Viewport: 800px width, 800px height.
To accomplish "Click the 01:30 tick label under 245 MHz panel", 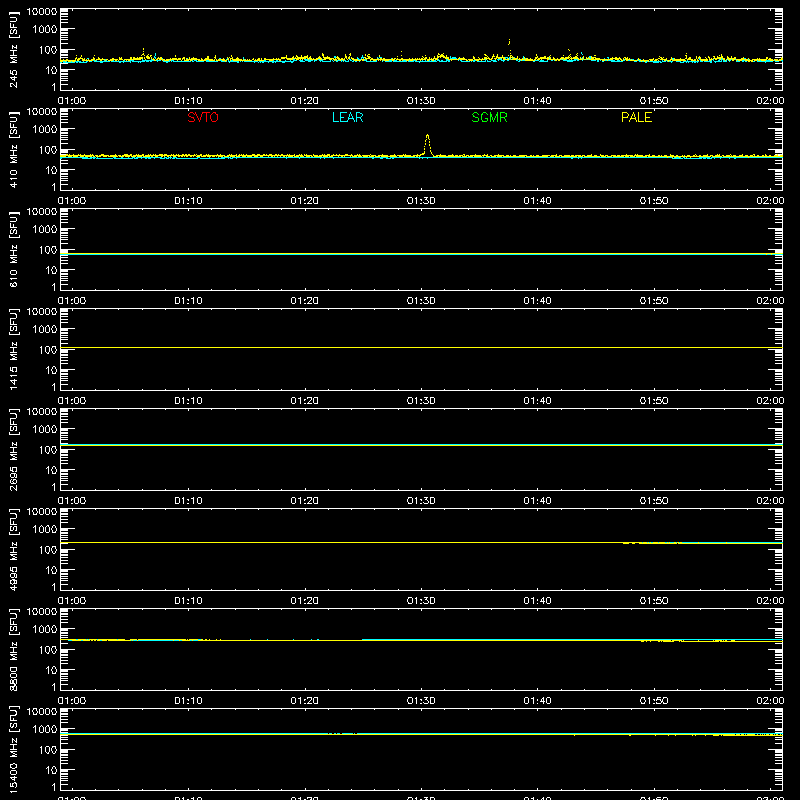I will (421, 101).
